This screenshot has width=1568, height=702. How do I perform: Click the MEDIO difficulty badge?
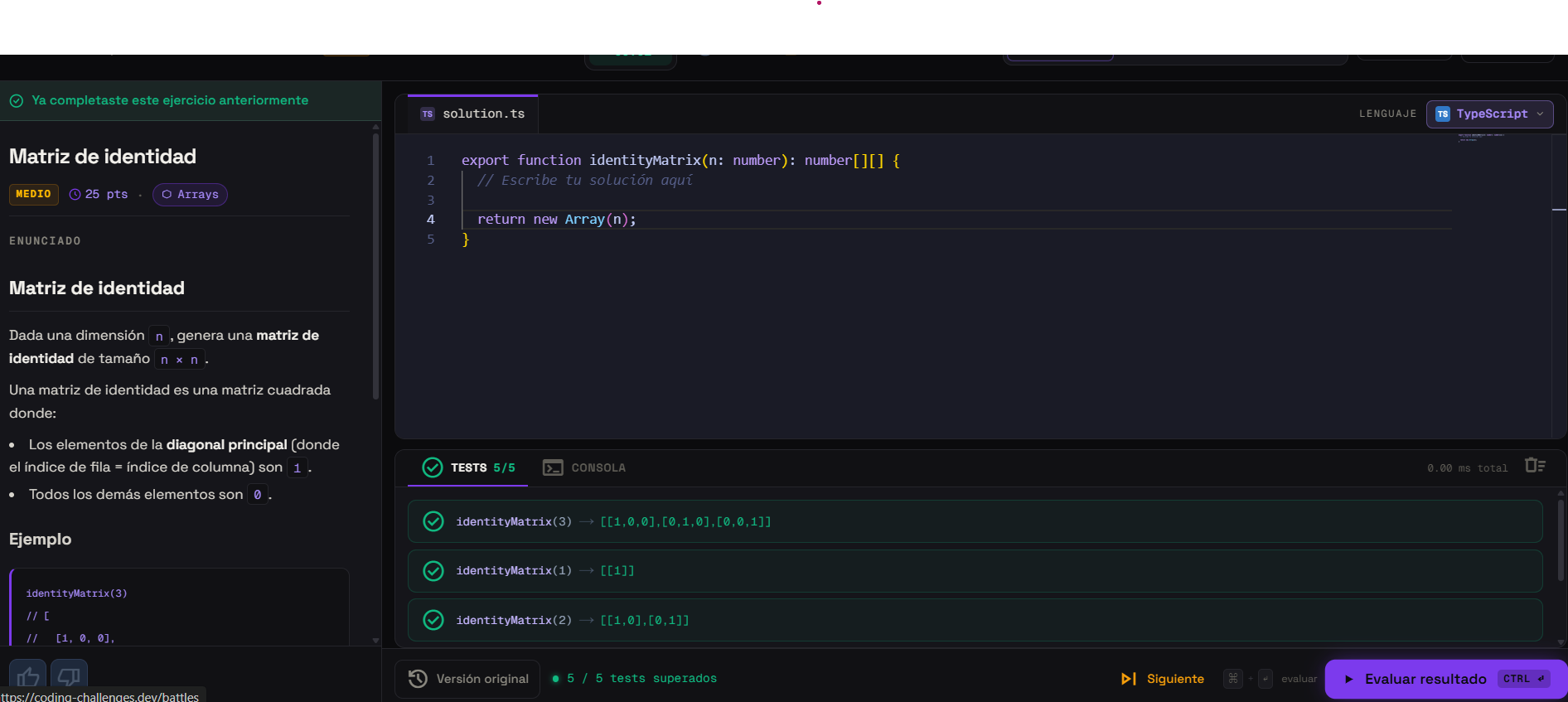[34, 194]
